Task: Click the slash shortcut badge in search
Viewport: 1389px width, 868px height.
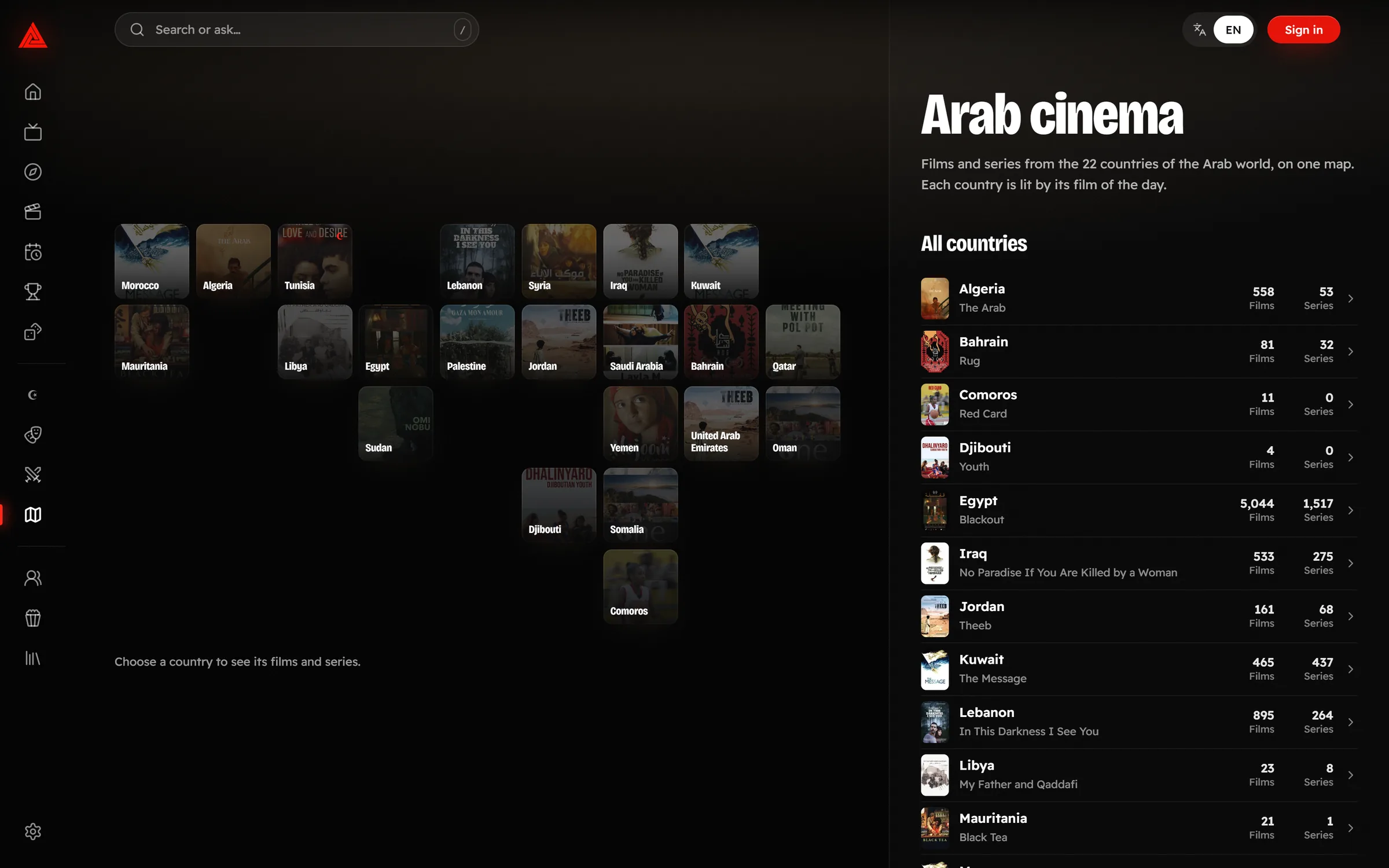Action: tap(462, 30)
